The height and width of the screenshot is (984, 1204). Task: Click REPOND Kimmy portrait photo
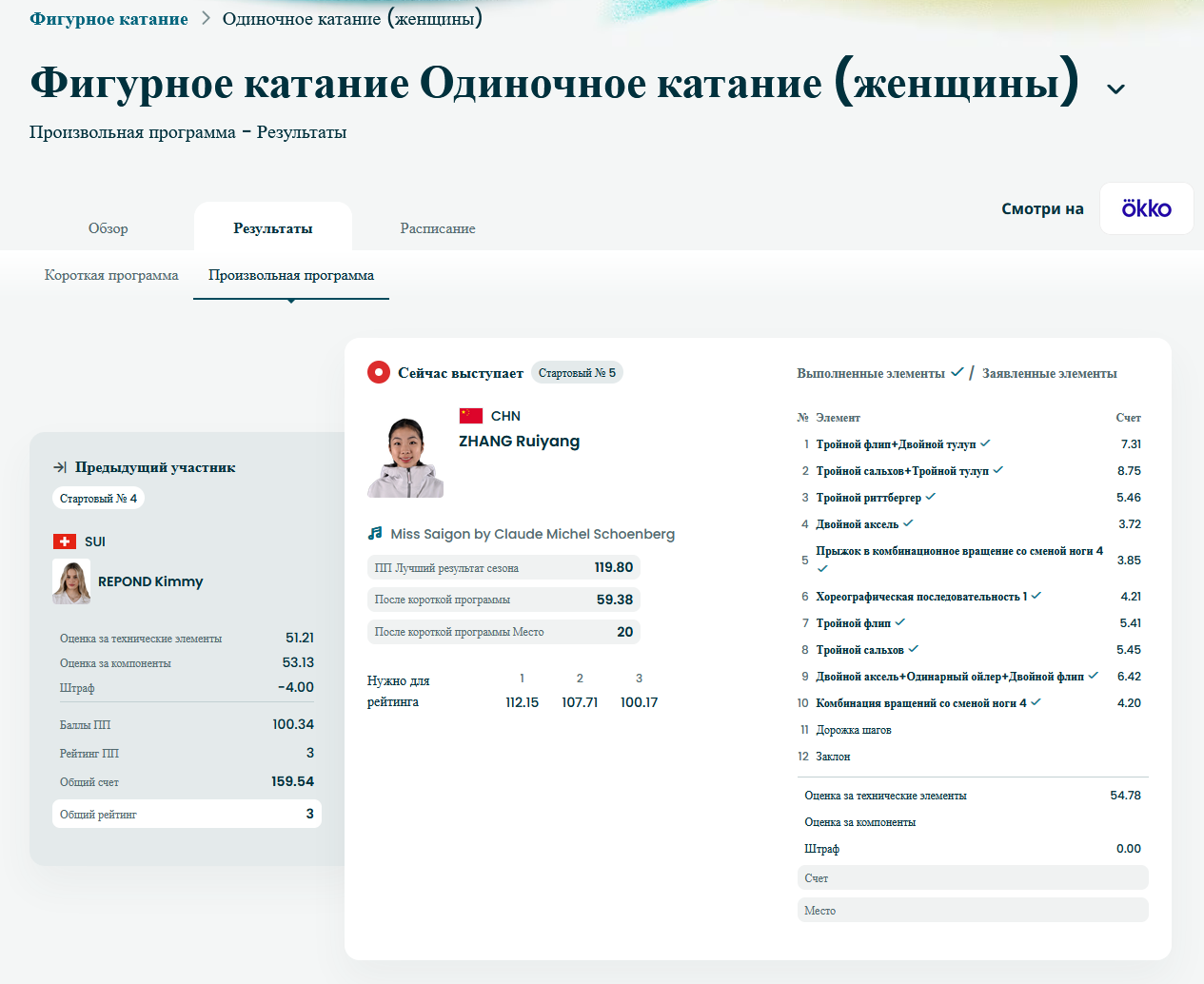pos(72,582)
